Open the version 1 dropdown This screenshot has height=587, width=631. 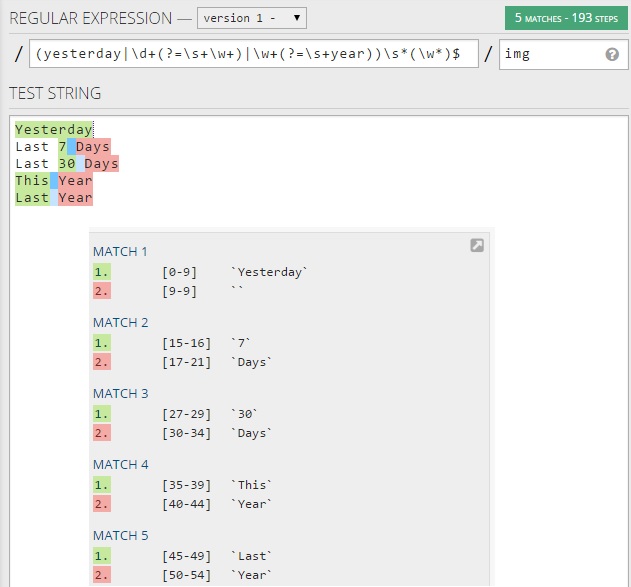coord(252,18)
